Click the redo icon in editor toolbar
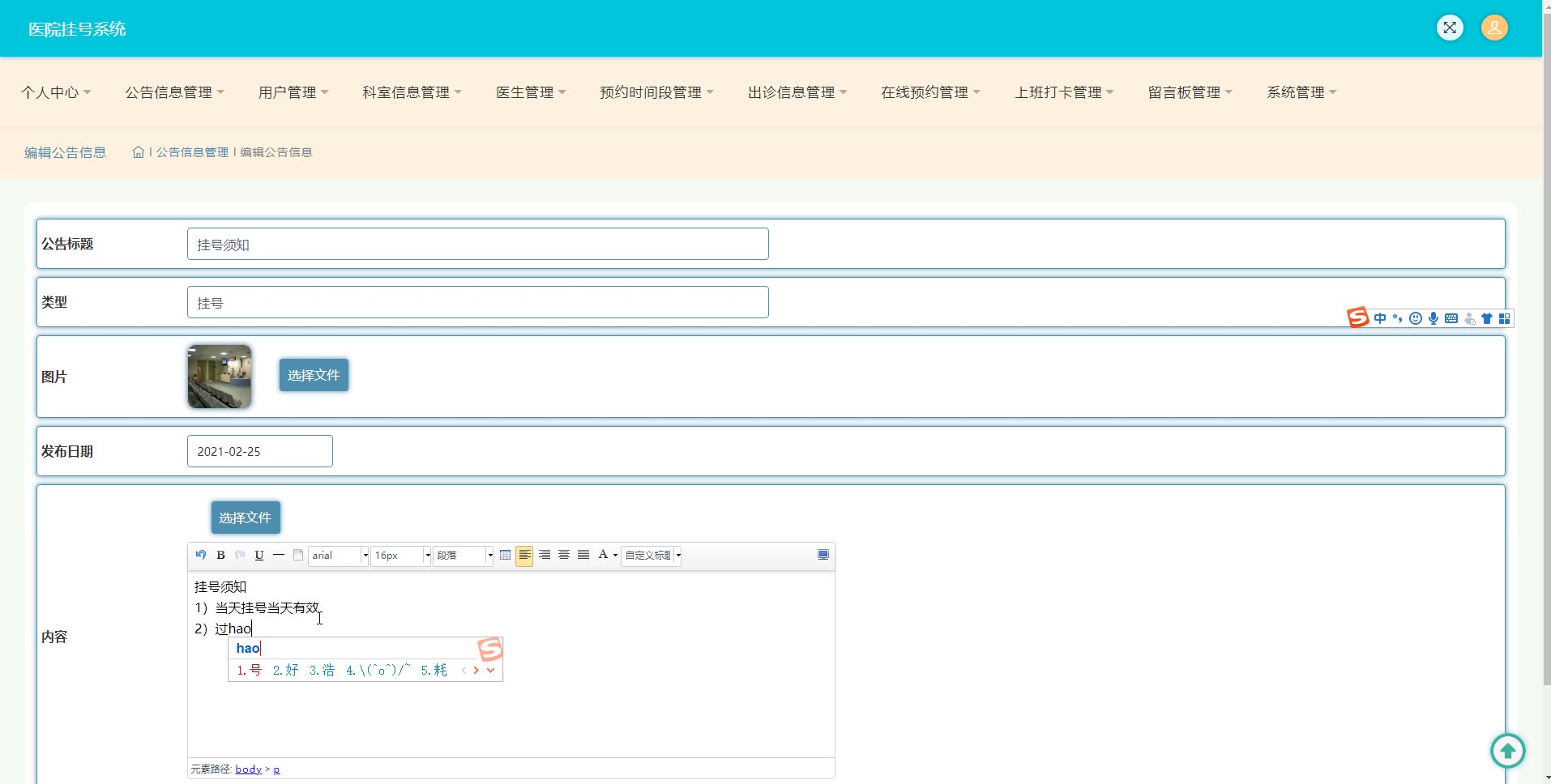Image resolution: width=1551 pixels, height=784 pixels. tap(240, 555)
